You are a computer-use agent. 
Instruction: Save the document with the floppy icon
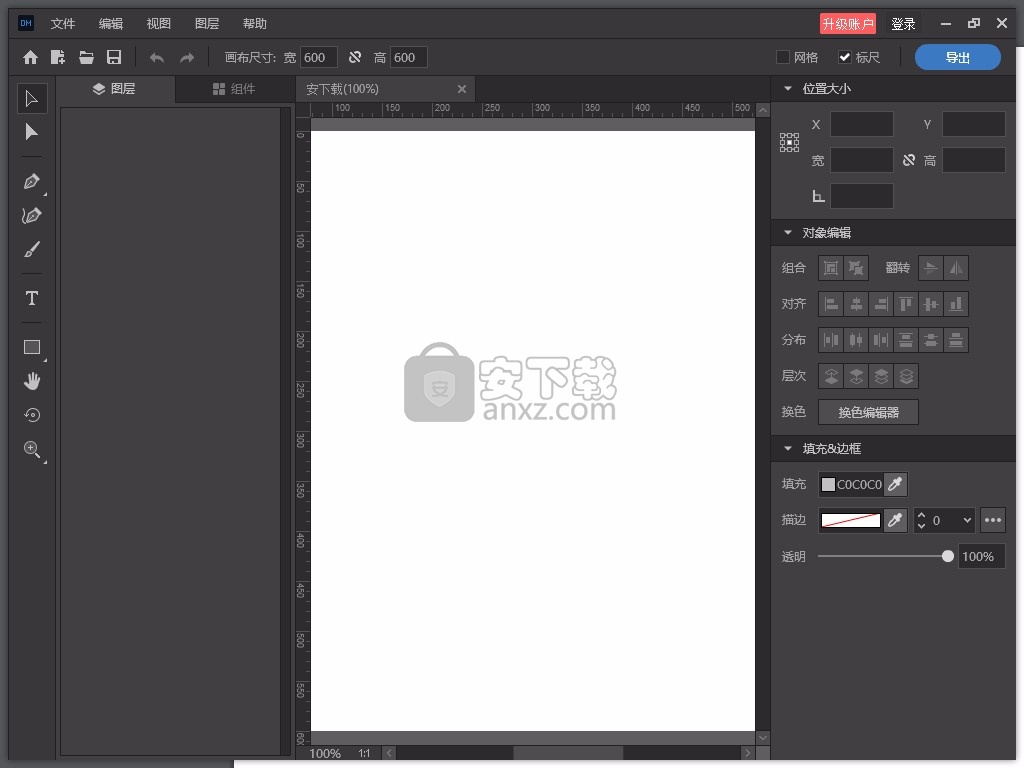click(x=114, y=57)
